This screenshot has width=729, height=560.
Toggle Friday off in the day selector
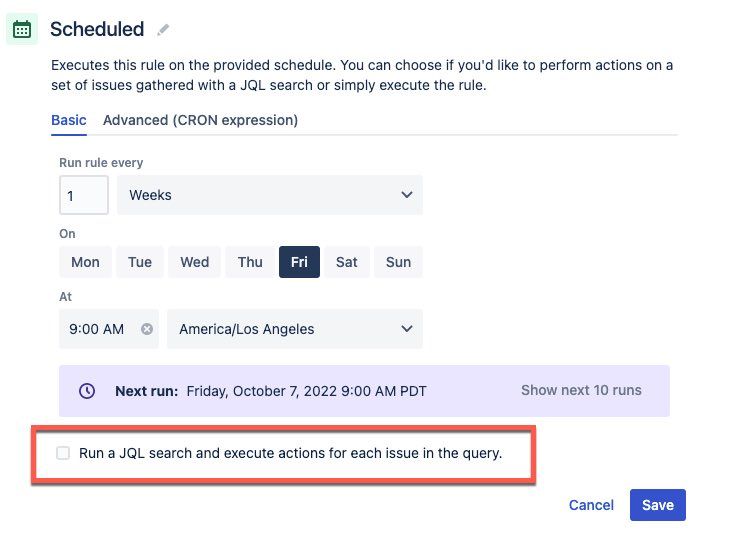coord(299,262)
